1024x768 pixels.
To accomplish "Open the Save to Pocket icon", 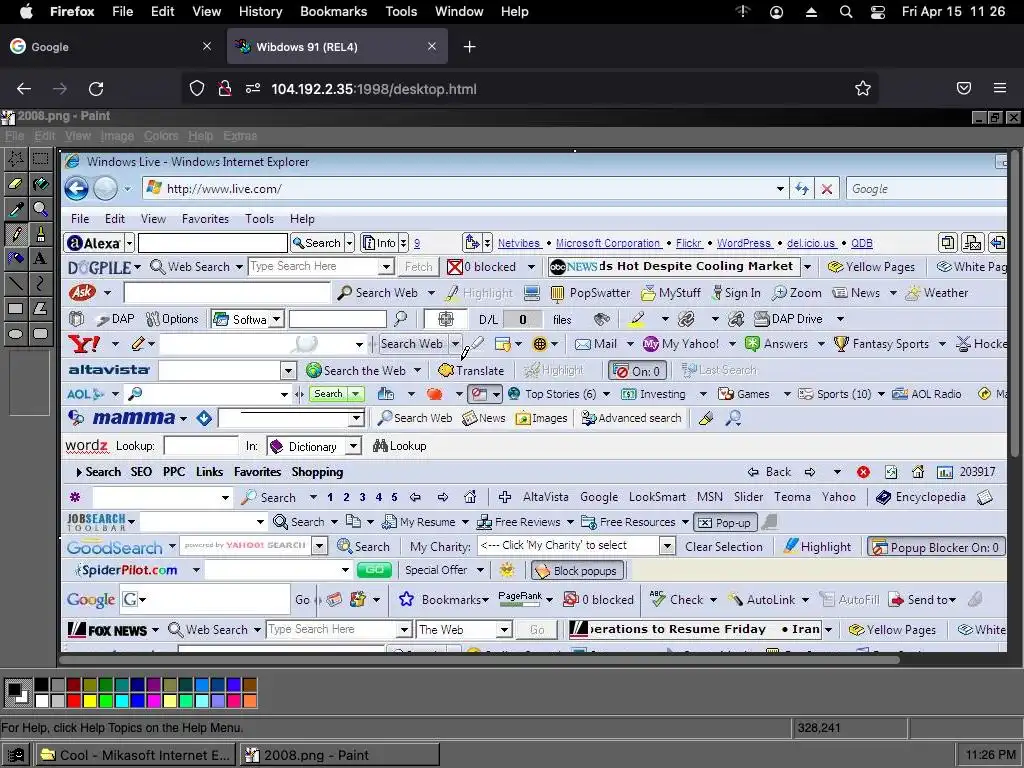I will (x=964, y=88).
